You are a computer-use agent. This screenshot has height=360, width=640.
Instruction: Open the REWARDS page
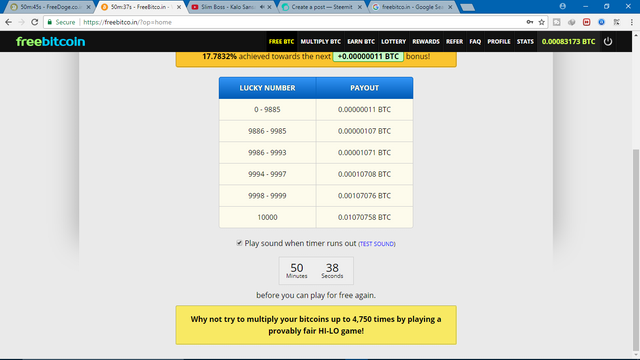(426, 41)
